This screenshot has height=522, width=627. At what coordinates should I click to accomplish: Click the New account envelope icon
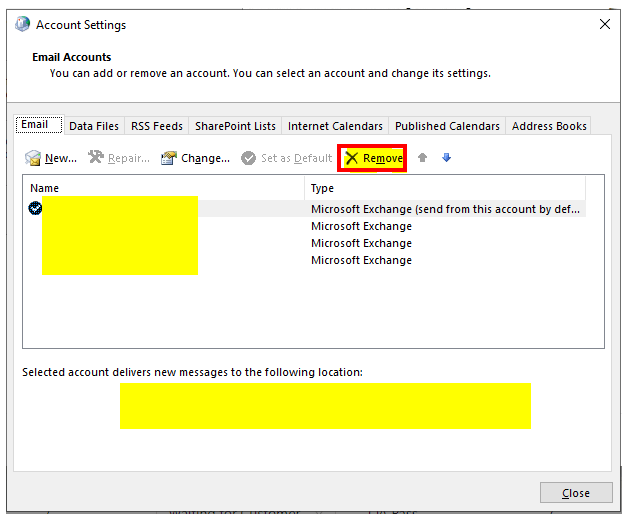(32, 158)
